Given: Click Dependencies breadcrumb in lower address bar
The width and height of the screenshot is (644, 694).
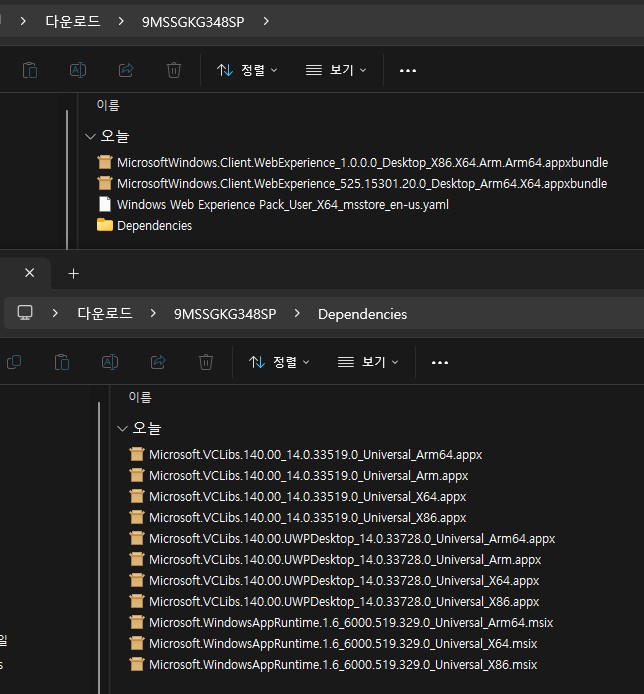Looking at the screenshot, I should coord(362,314).
